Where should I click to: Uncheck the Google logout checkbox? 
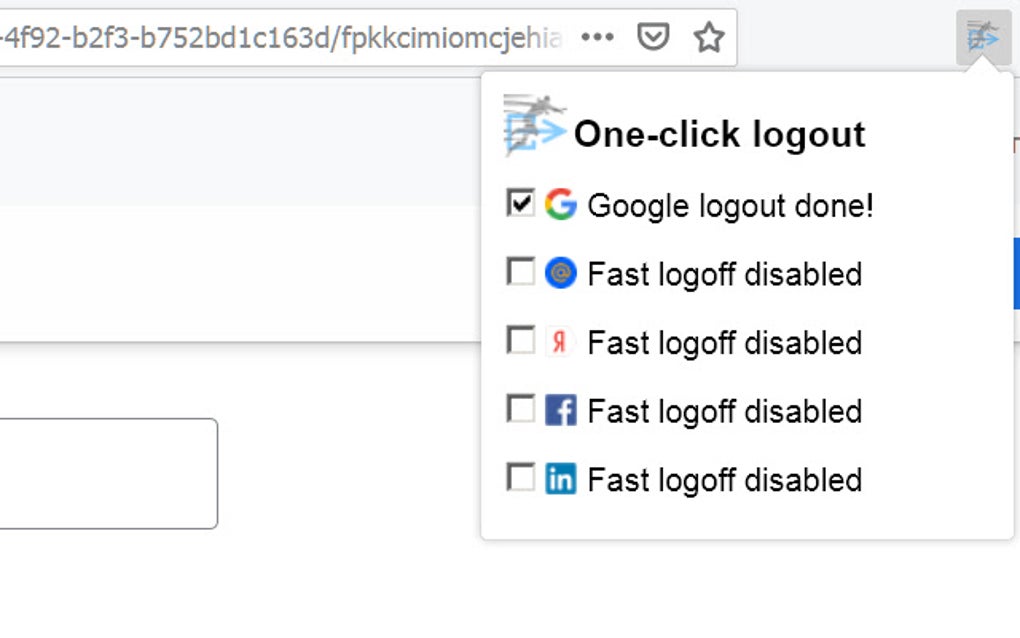point(519,204)
